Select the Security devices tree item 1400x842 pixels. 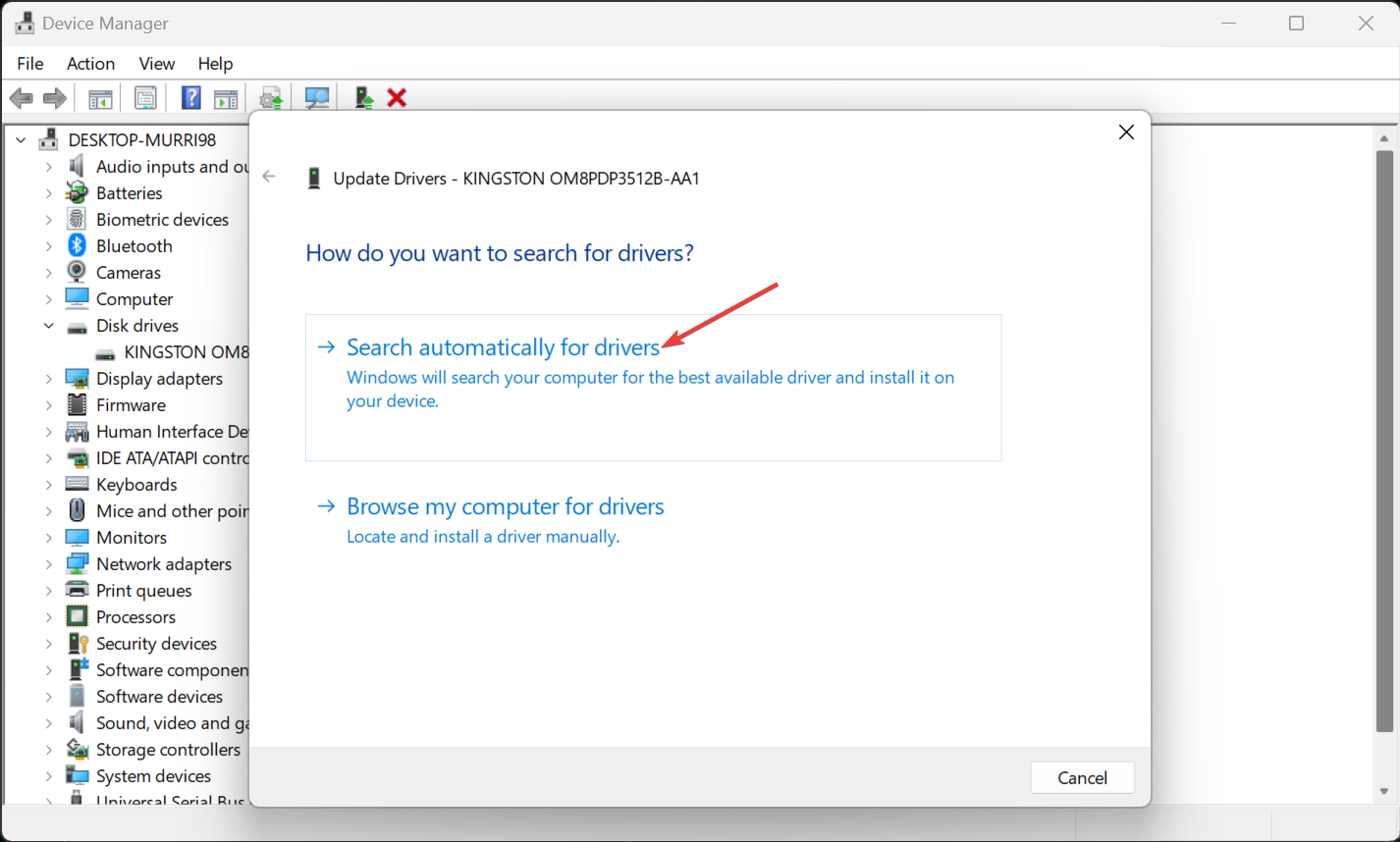(x=156, y=644)
